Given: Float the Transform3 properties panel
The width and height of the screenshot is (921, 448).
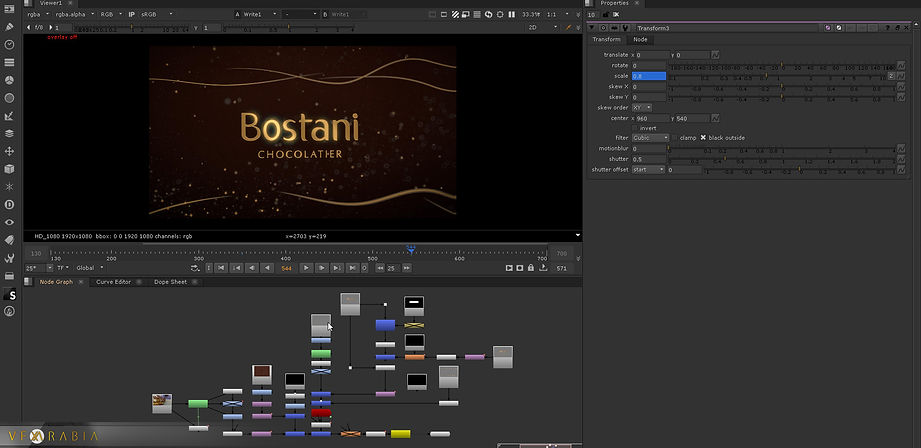Looking at the screenshot, I should (x=897, y=28).
